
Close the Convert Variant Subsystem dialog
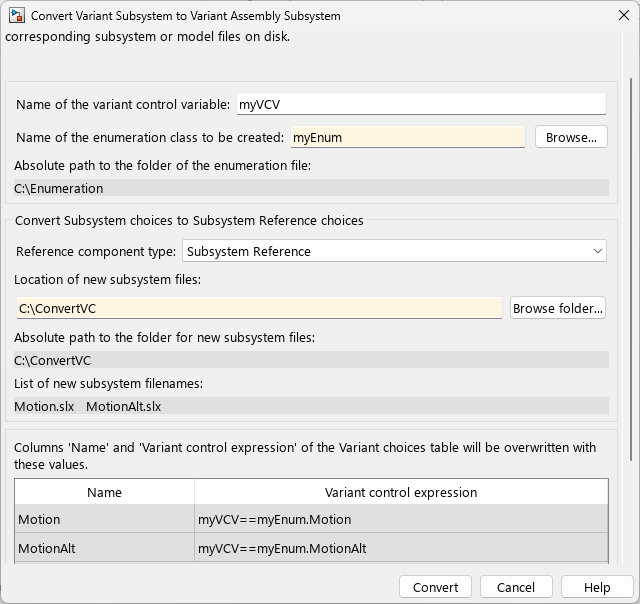click(x=623, y=16)
